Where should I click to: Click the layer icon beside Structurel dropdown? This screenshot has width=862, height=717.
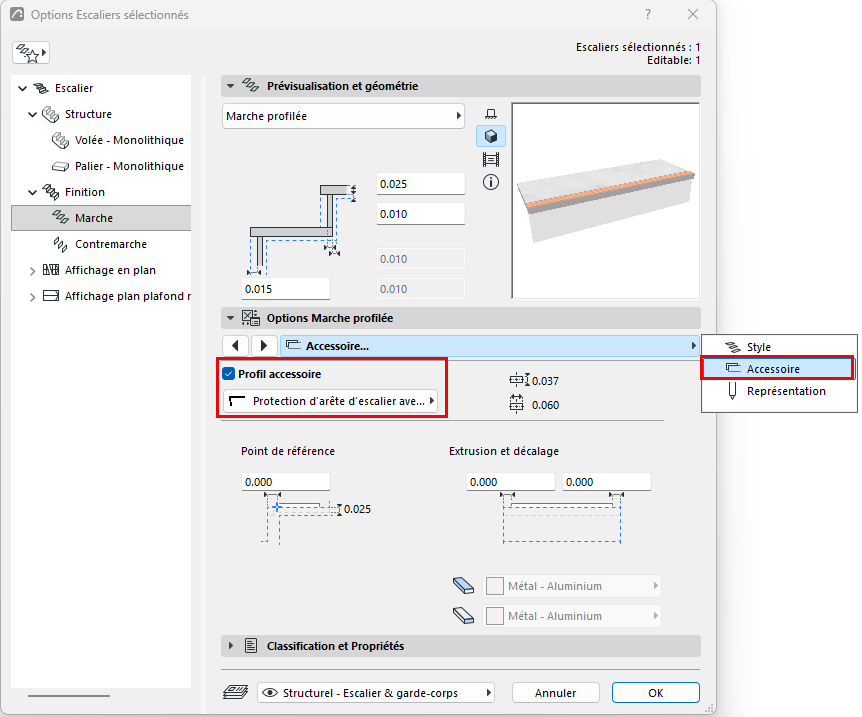coord(235,692)
